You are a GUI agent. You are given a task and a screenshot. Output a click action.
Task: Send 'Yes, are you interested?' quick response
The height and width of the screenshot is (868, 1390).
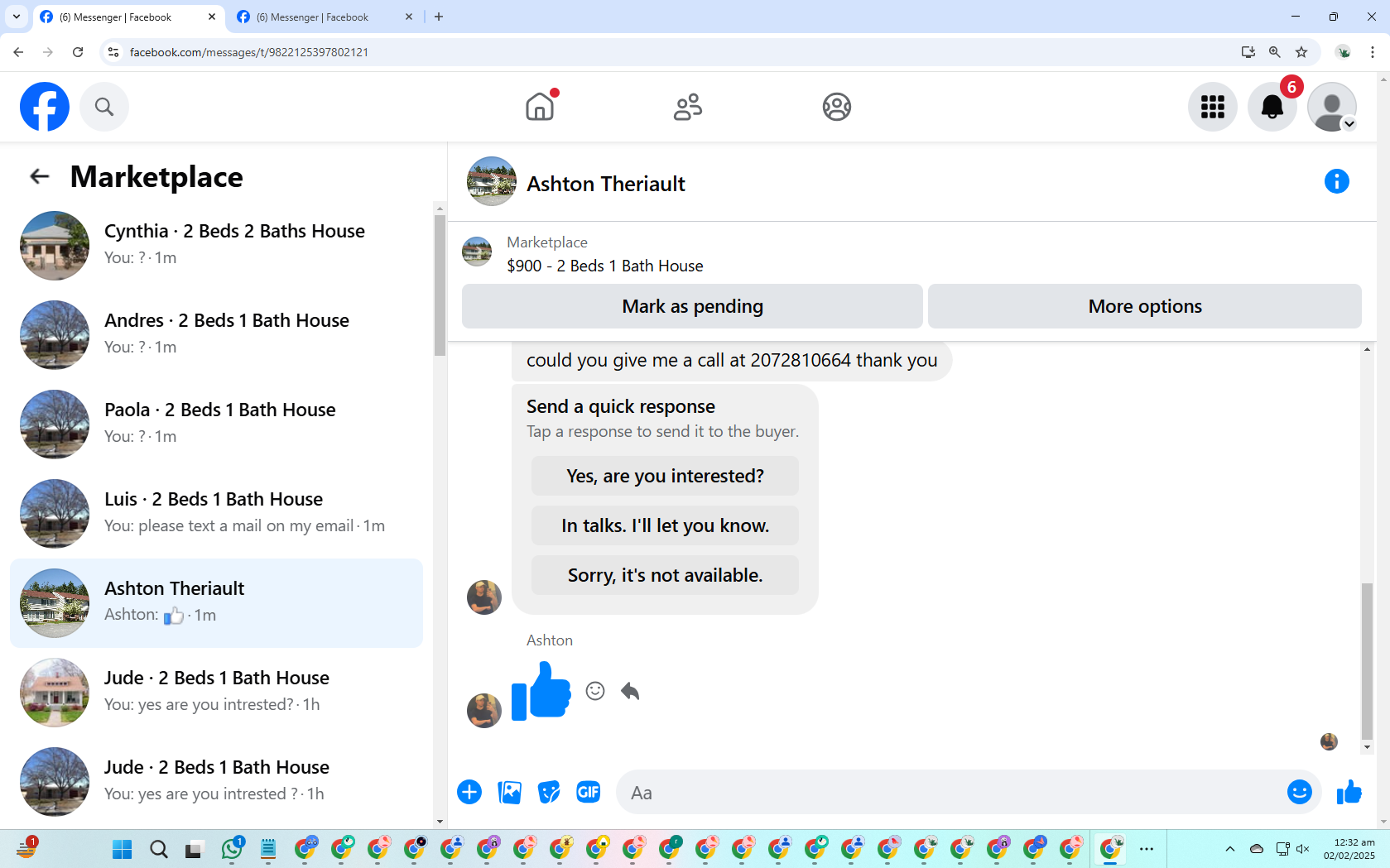(665, 476)
